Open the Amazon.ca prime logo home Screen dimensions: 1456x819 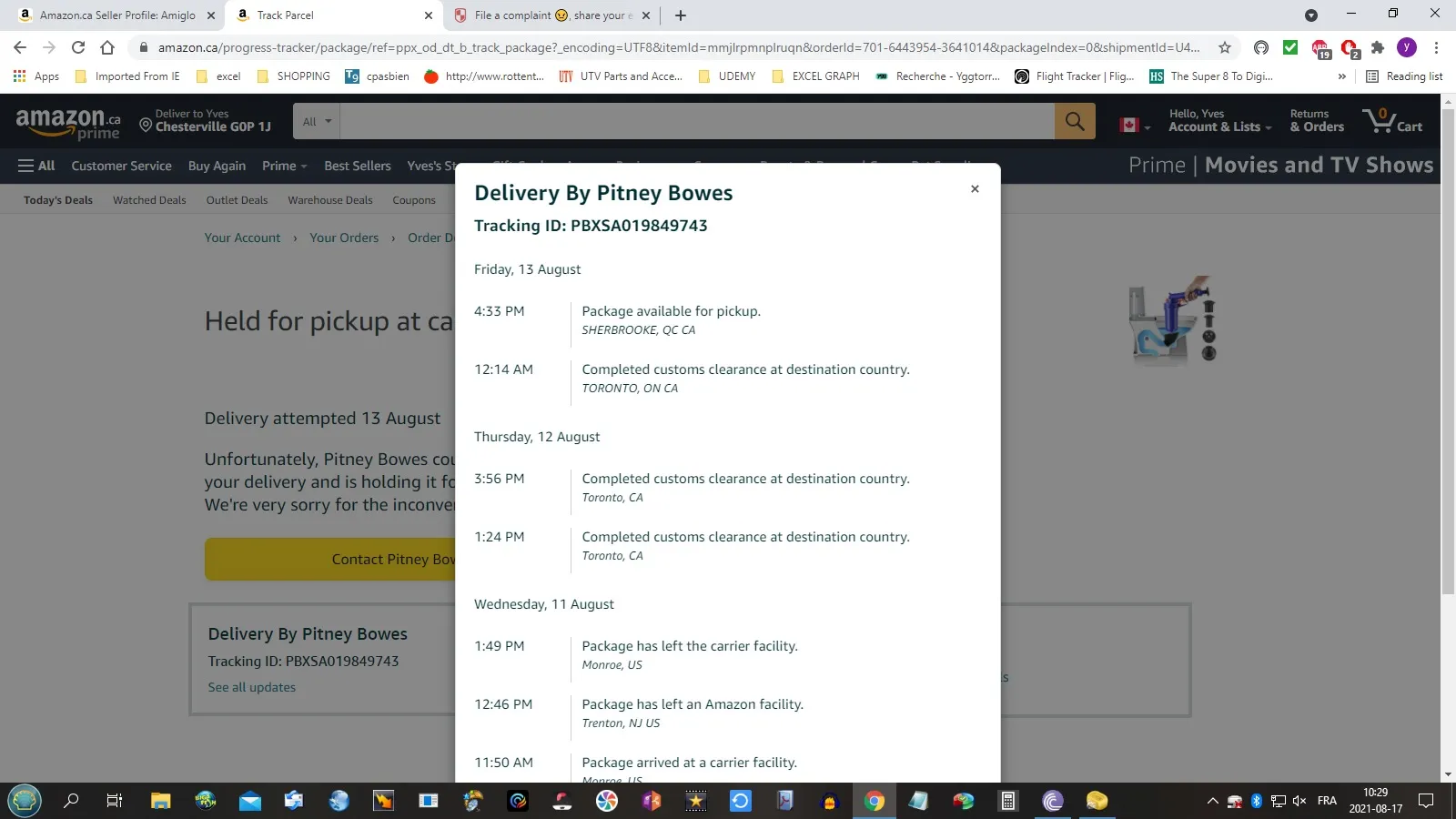coord(68,122)
